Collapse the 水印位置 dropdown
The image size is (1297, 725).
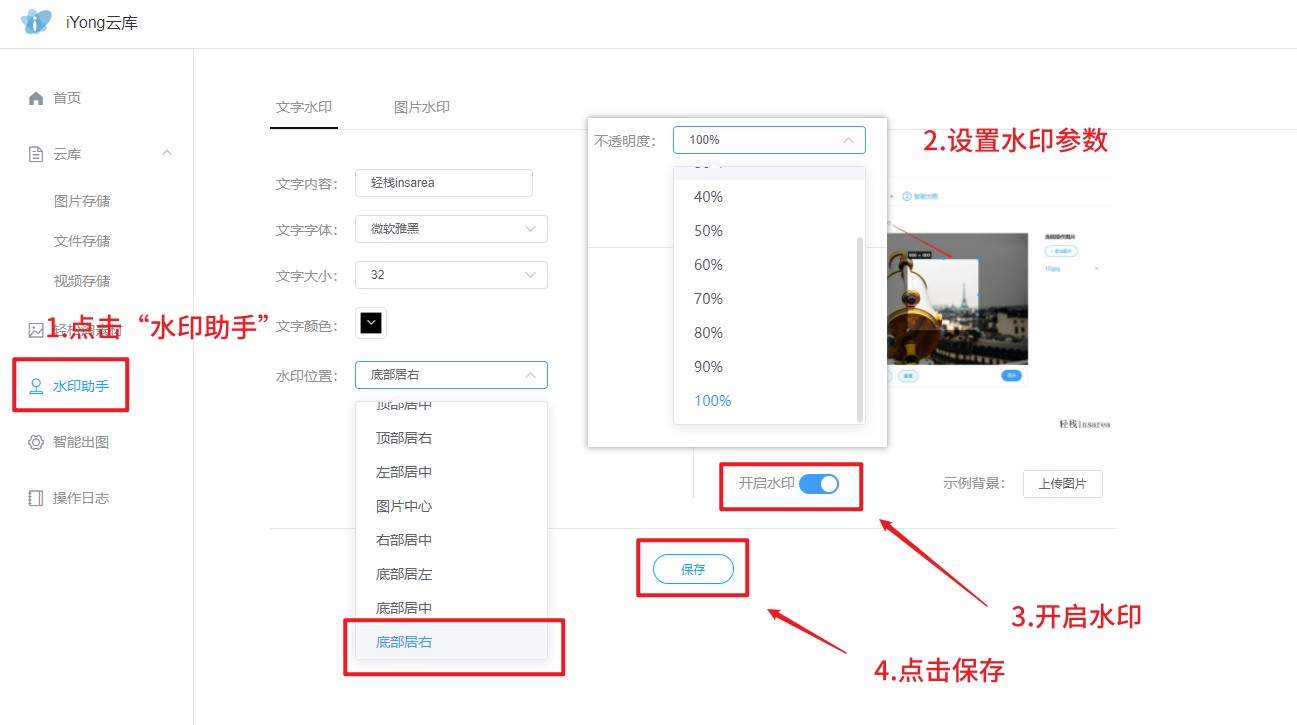coord(451,375)
